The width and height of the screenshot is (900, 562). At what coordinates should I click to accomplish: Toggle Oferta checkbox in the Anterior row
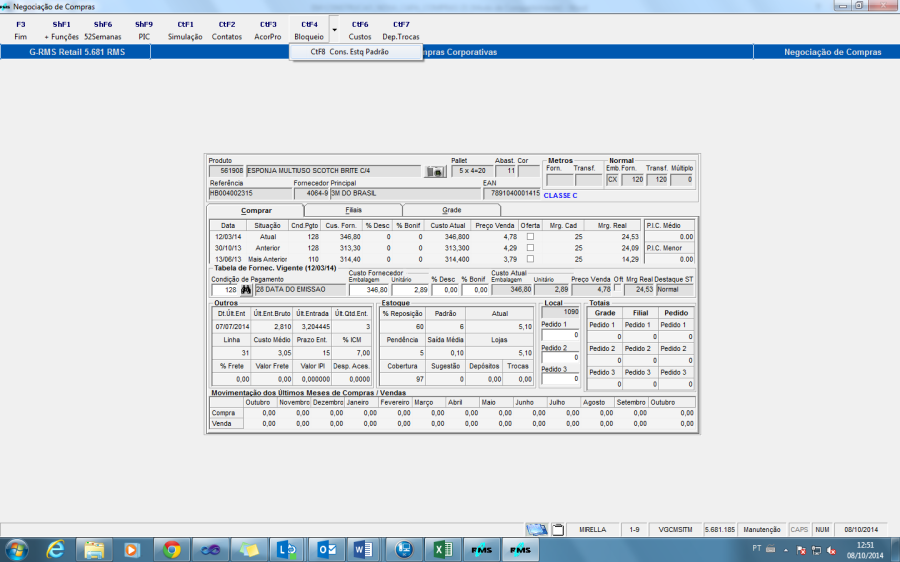click(x=530, y=248)
